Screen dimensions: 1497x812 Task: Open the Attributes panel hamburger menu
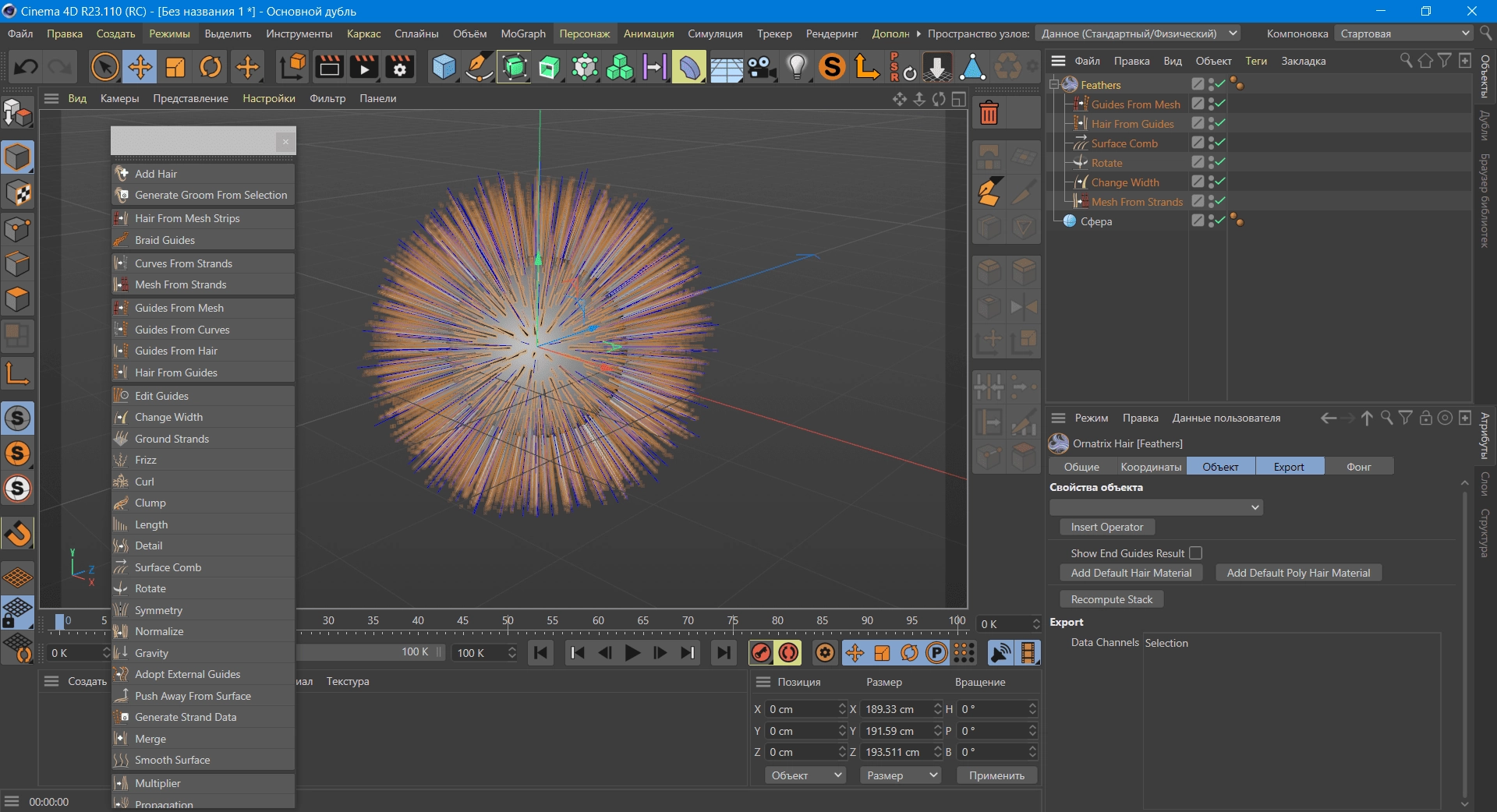coord(1058,418)
